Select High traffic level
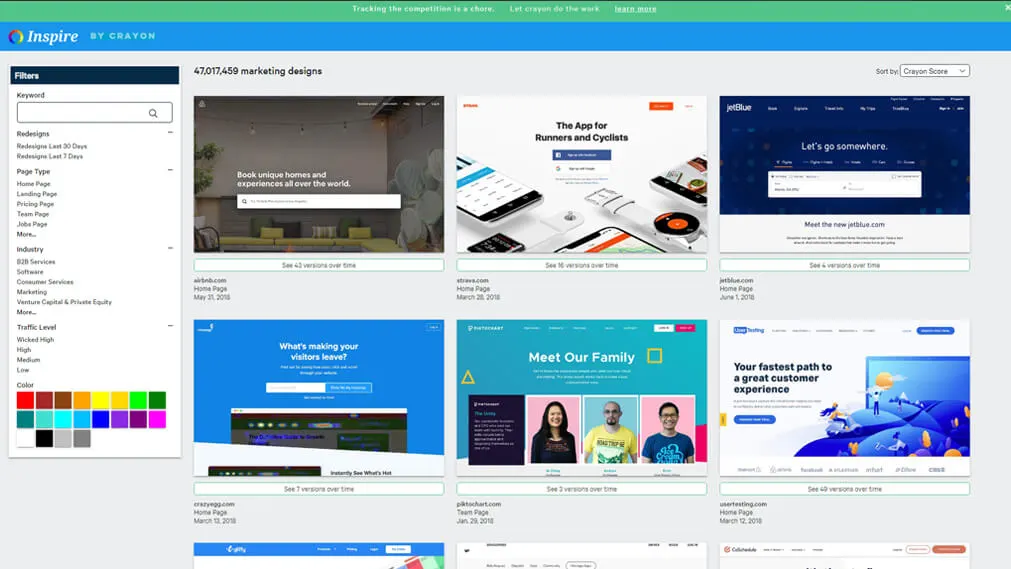 tap(24, 350)
